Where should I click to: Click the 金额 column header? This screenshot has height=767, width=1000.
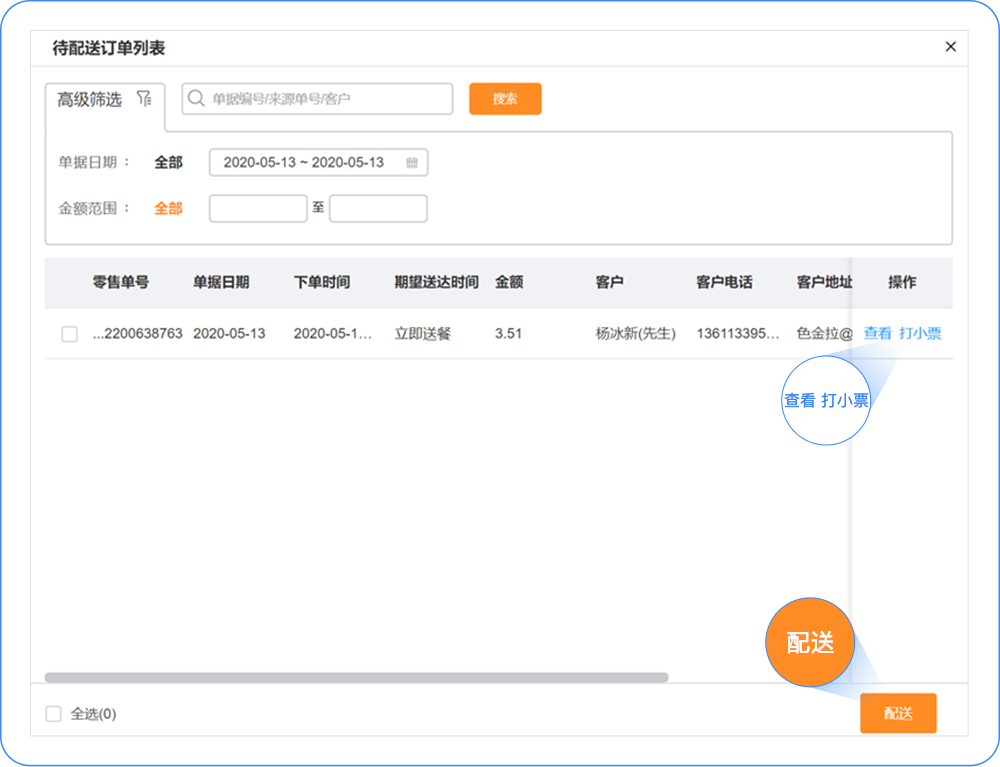(x=509, y=282)
